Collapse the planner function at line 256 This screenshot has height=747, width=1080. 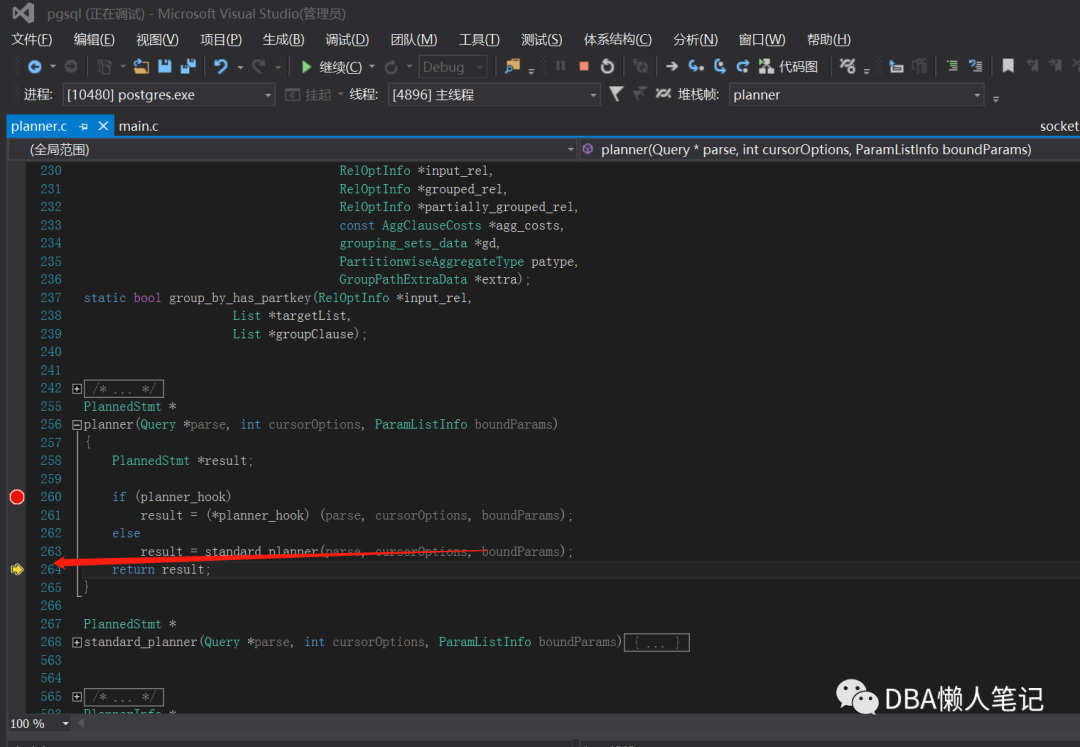click(x=77, y=425)
